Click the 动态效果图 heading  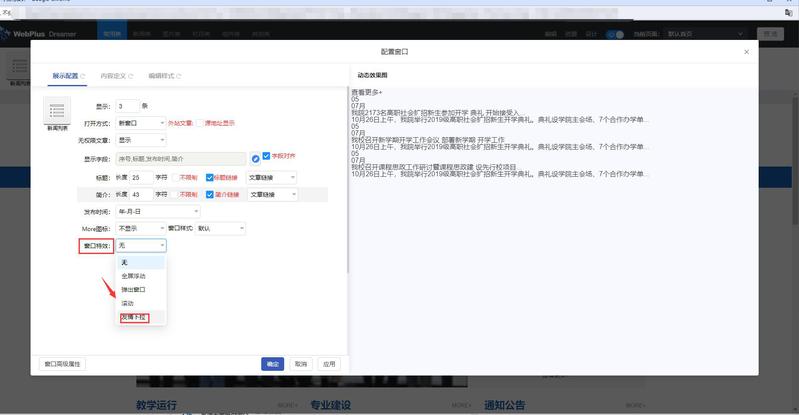pos(372,75)
